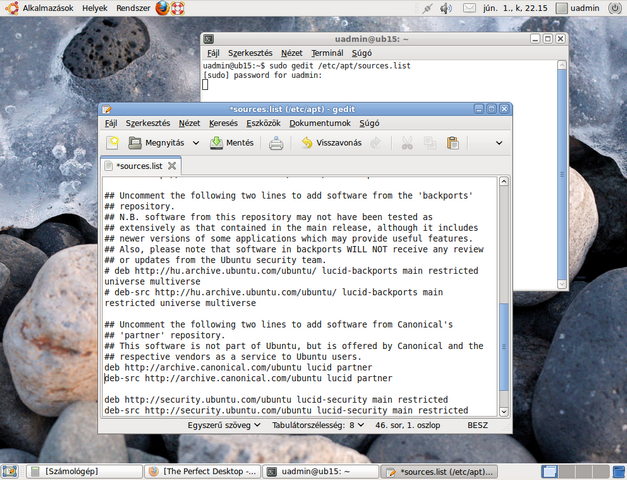The height and width of the screenshot is (480, 627).
Task: Click the Mentés (save) button
Action: click(231, 143)
